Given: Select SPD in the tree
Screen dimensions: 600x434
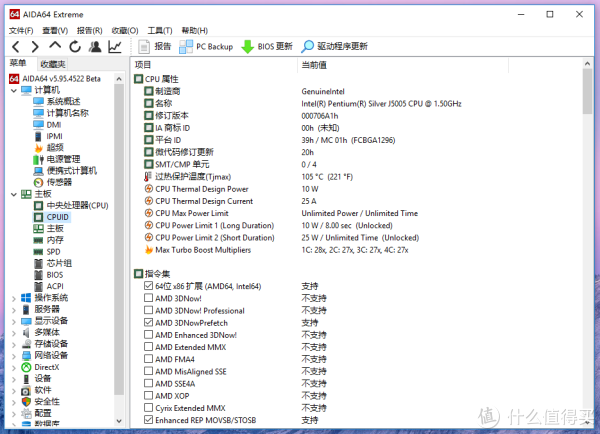Looking at the screenshot, I should (47, 252).
